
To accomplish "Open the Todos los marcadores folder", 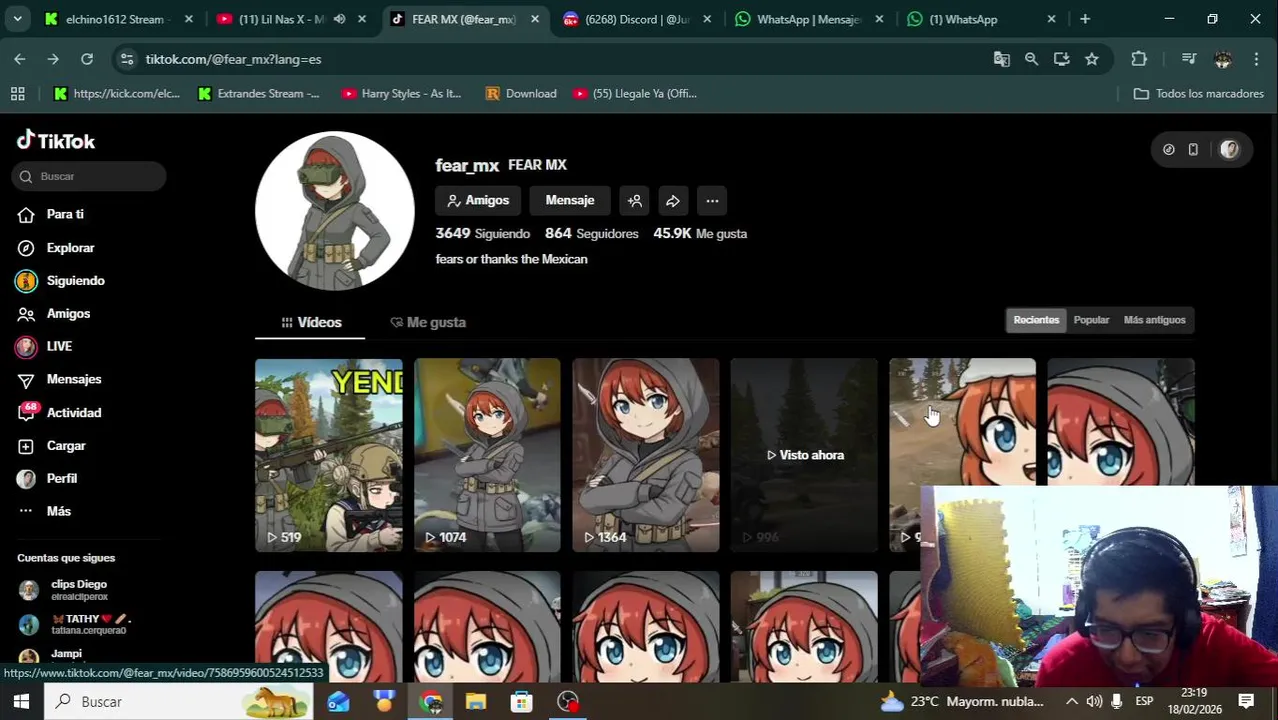I will [1198, 93].
